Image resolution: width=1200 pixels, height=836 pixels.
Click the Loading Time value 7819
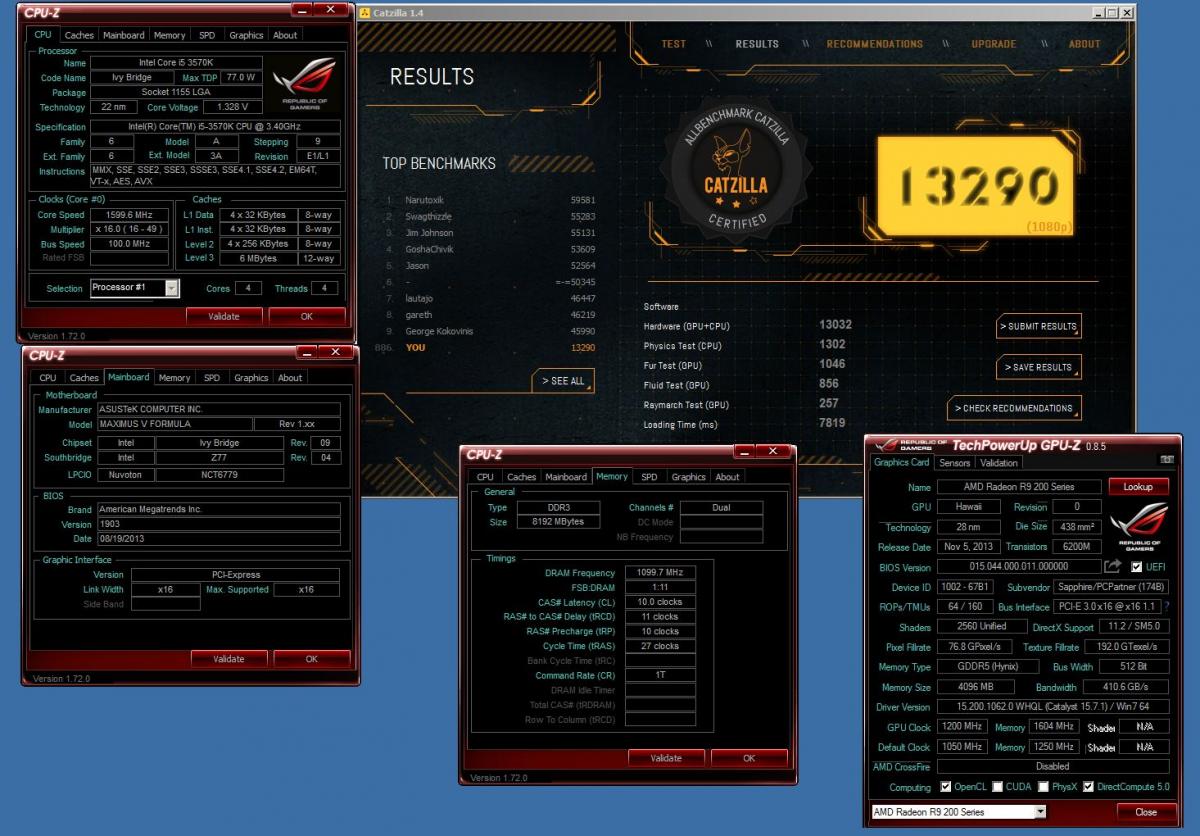coord(832,423)
